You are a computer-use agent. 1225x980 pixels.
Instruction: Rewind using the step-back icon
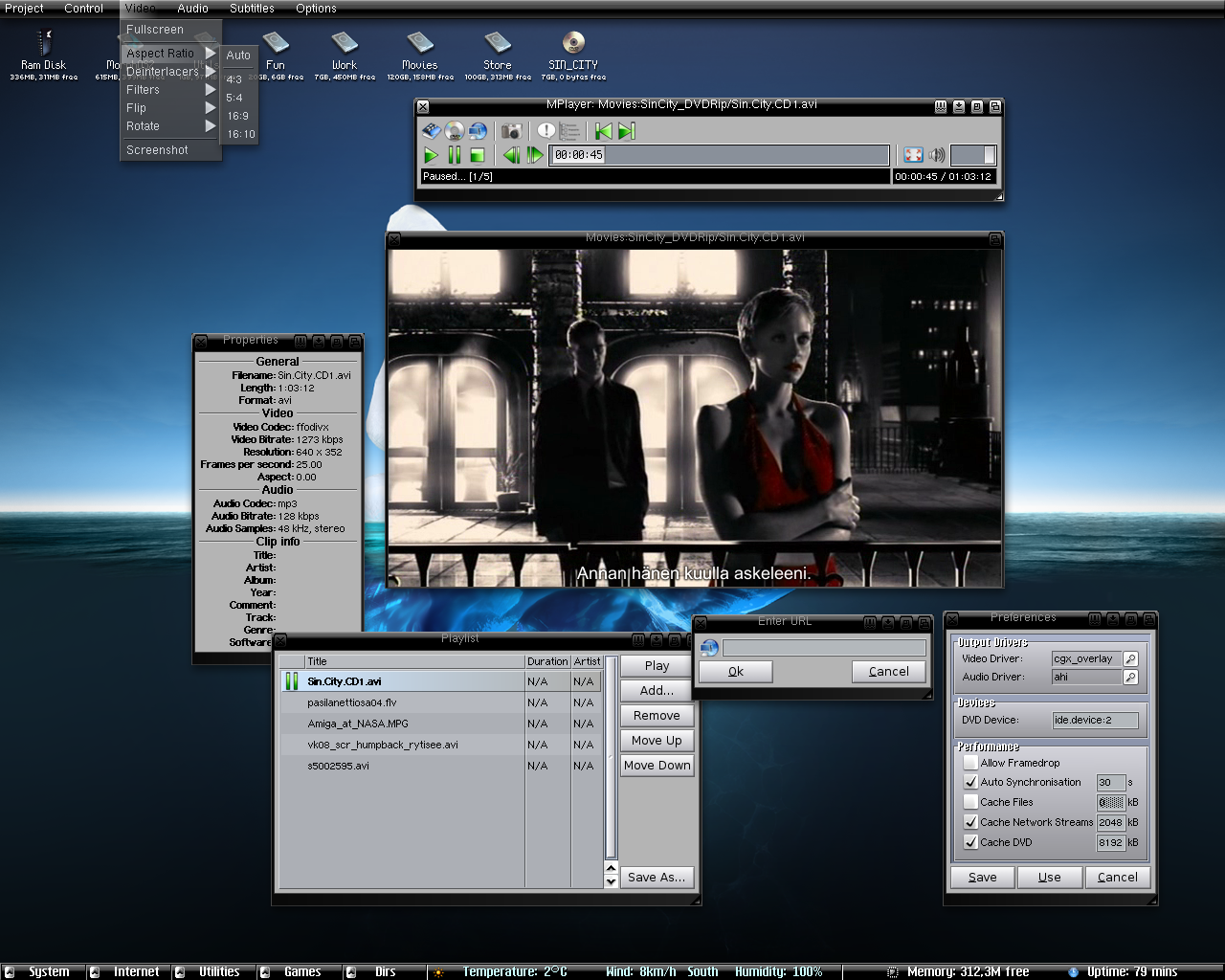point(512,155)
